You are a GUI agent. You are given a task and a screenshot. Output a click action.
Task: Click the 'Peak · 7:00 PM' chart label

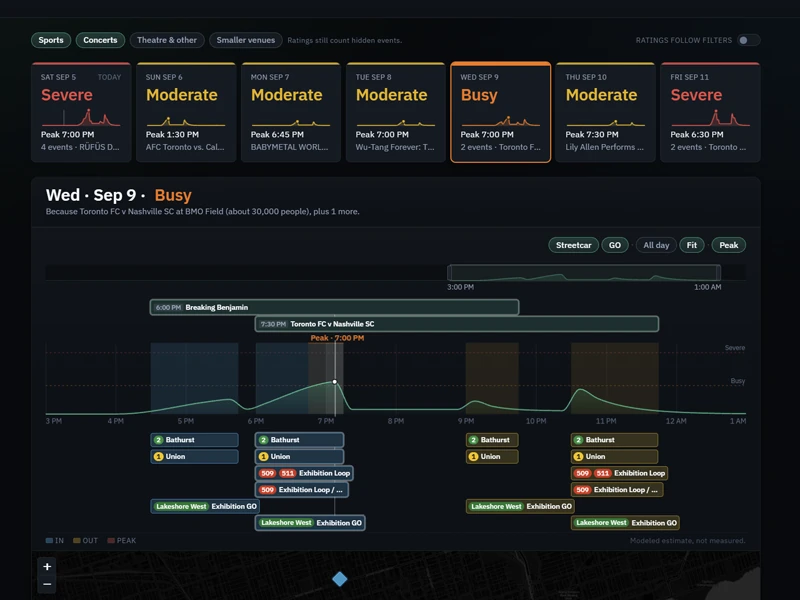(337, 338)
